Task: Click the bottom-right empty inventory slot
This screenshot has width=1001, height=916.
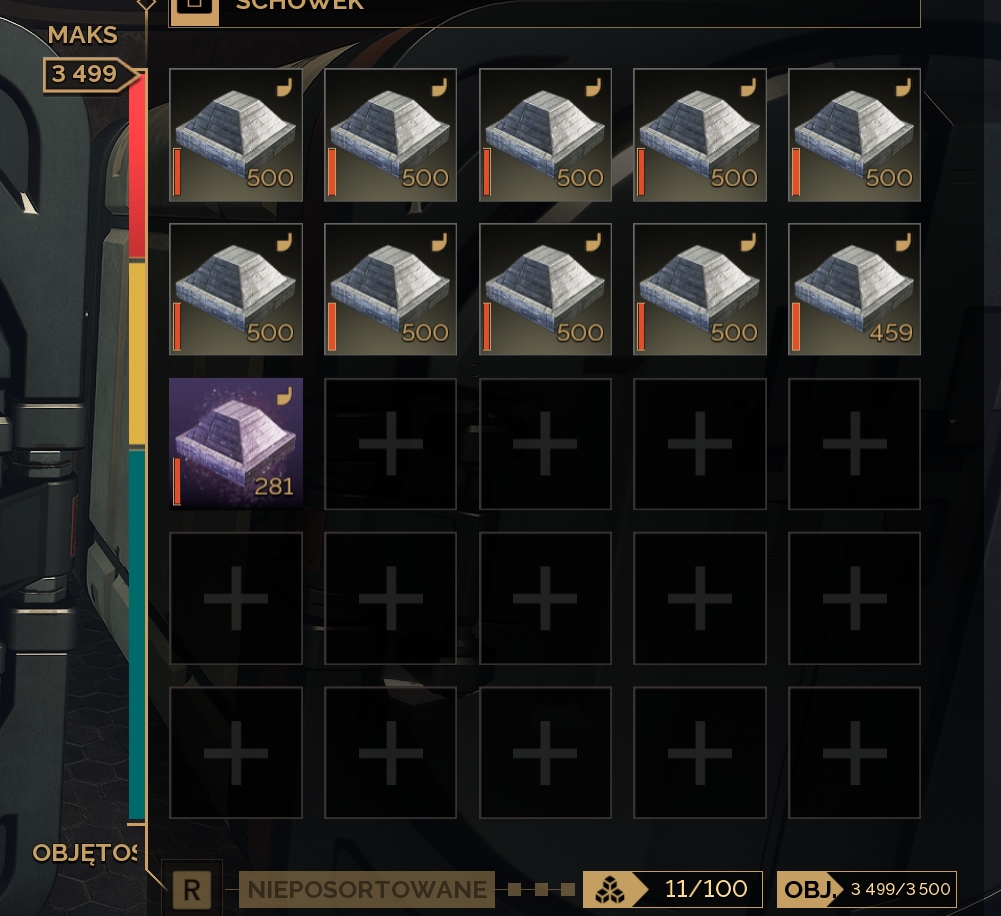Action: point(854,753)
